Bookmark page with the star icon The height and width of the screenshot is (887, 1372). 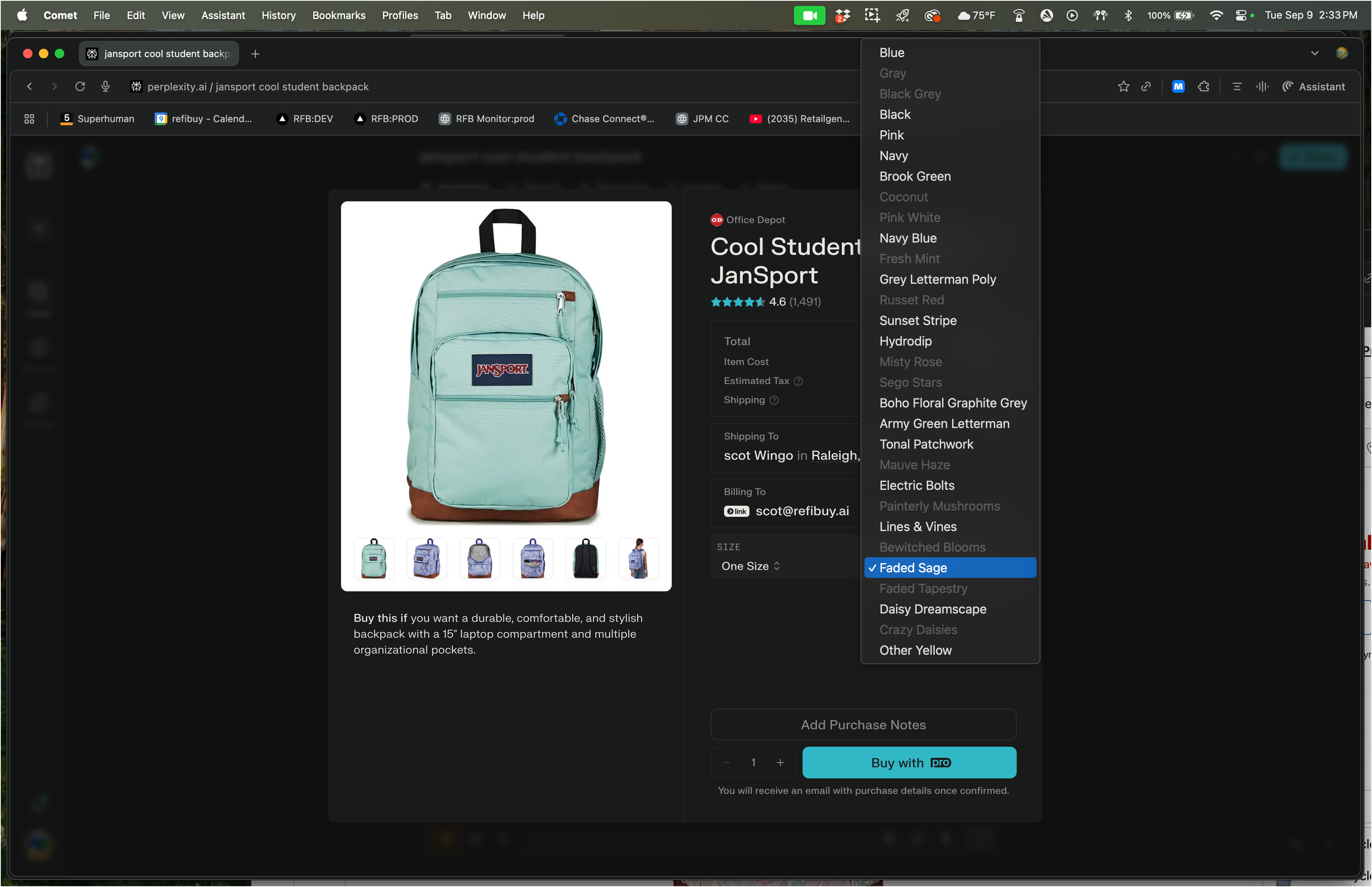point(1123,86)
